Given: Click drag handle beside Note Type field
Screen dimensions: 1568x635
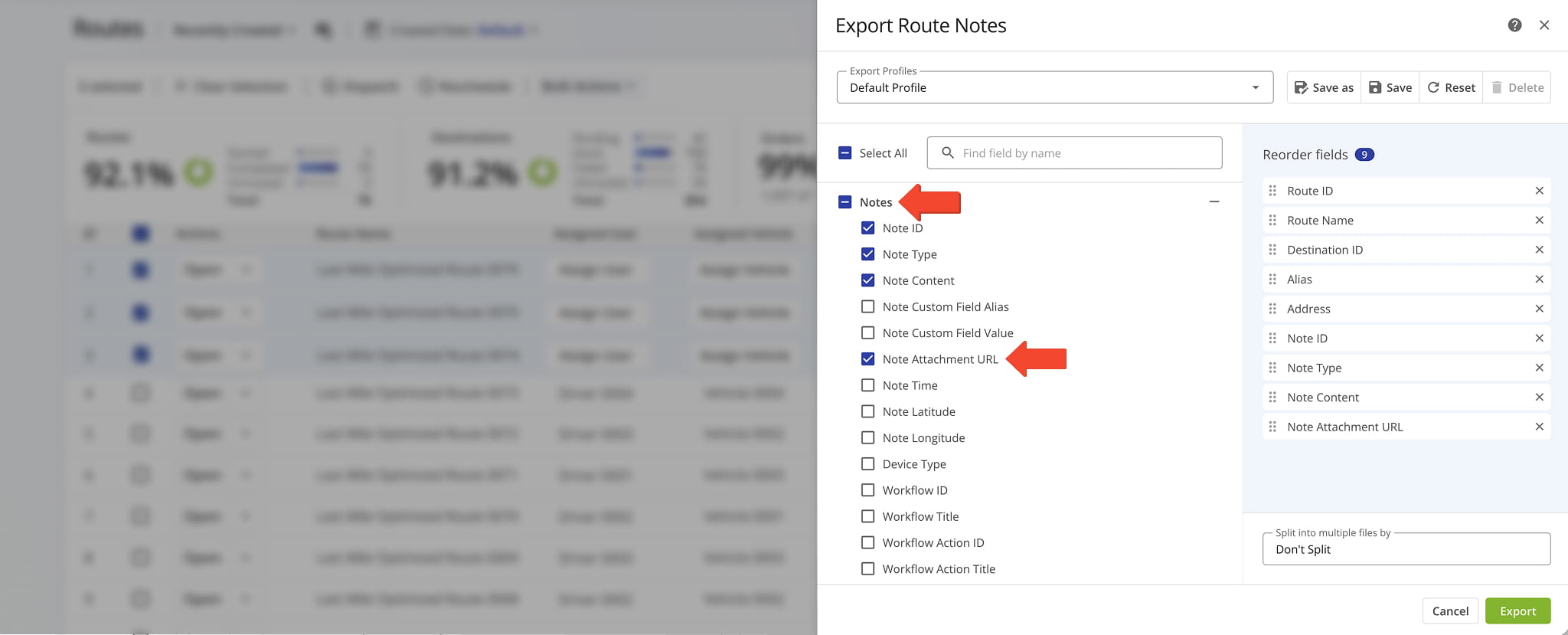Looking at the screenshot, I should (1272, 368).
